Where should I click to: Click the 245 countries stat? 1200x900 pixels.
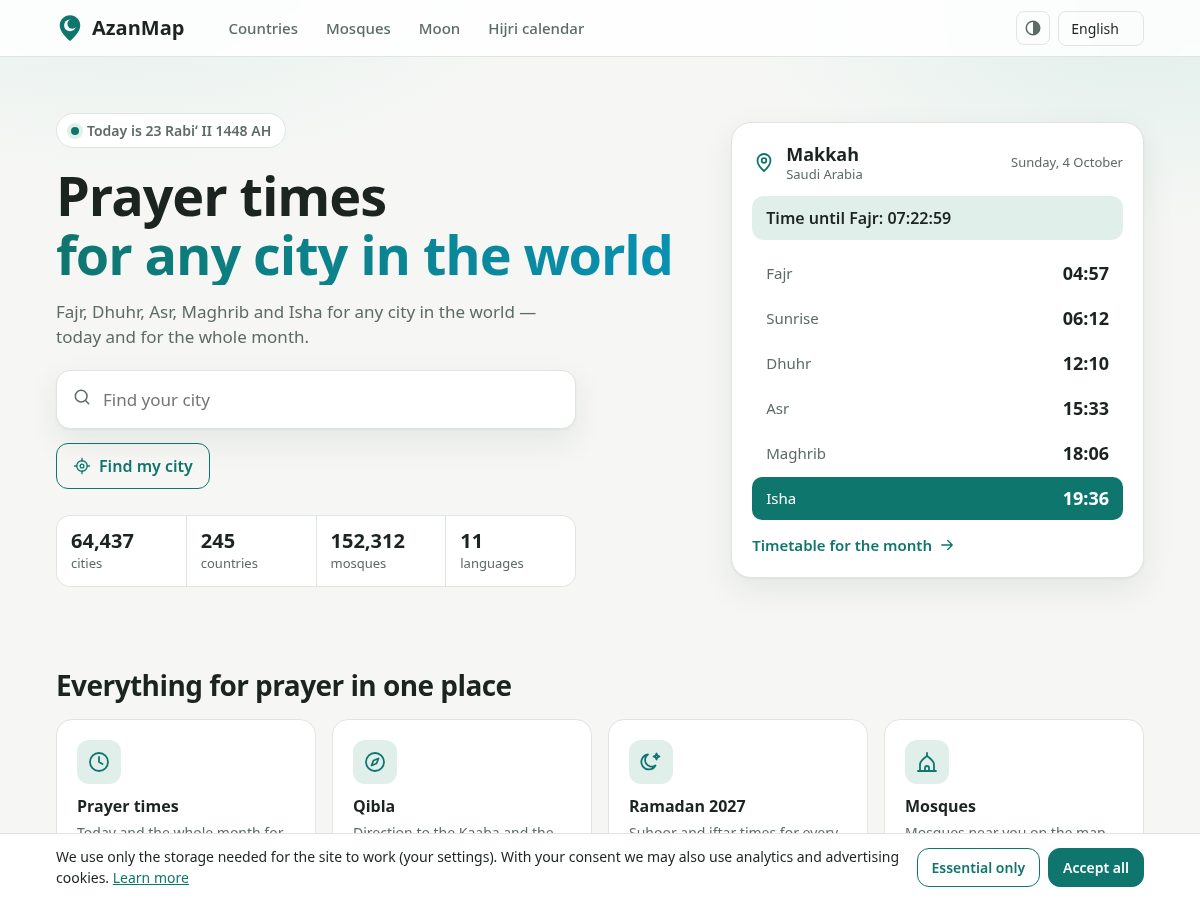251,551
